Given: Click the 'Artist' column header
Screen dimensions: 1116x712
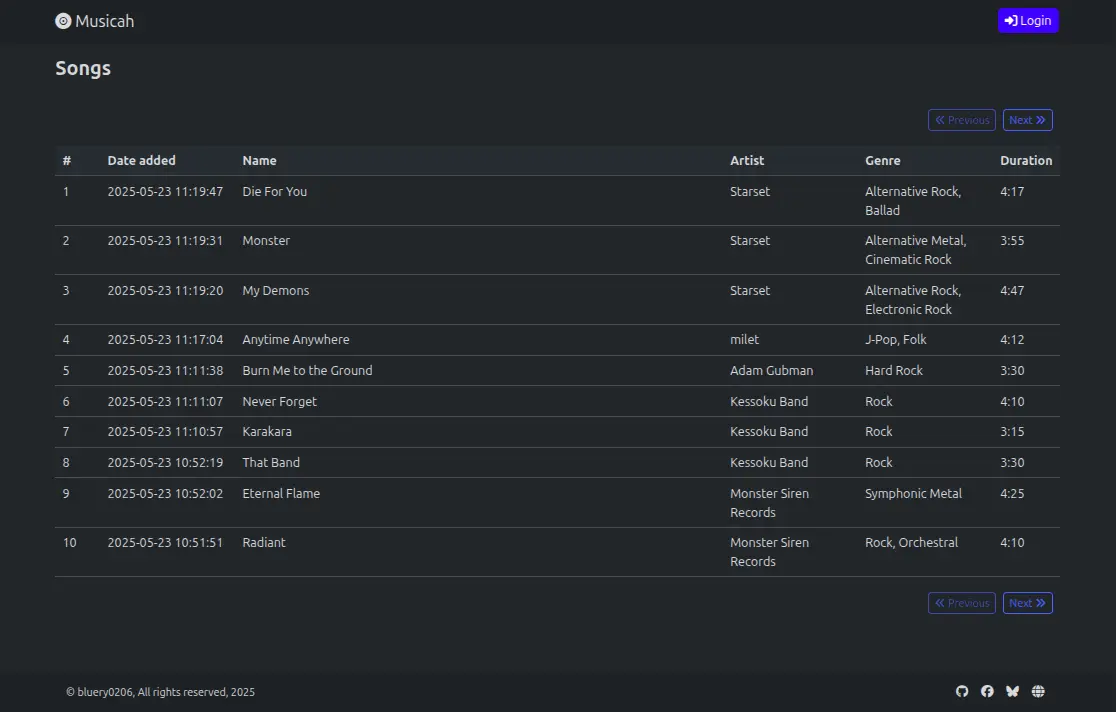Looking at the screenshot, I should click(x=746, y=160).
